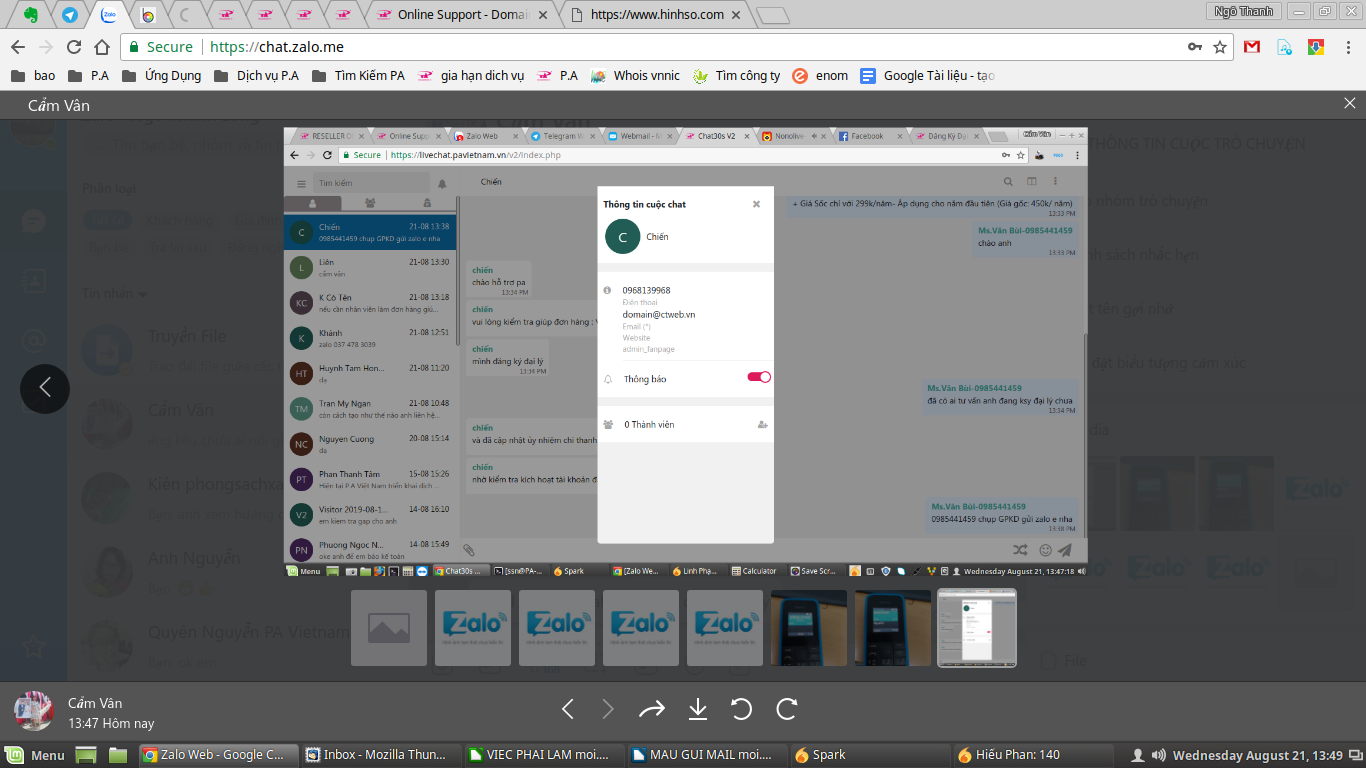The width and height of the screenshot is (1366, 768).
Task: Open a new Chrome tab
Action: pos(772,16)
